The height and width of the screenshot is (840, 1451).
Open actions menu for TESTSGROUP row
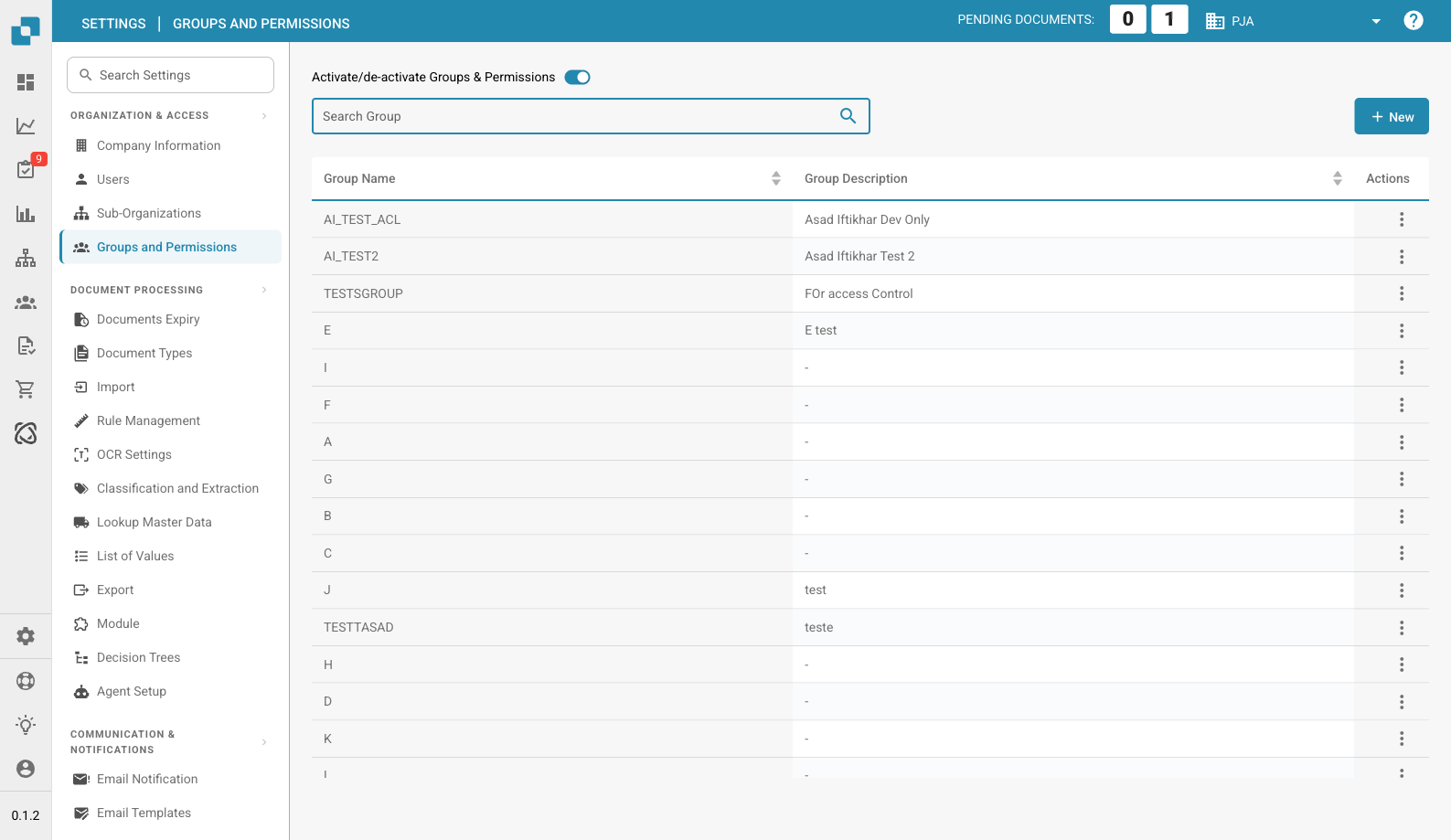pos(1402,293)
